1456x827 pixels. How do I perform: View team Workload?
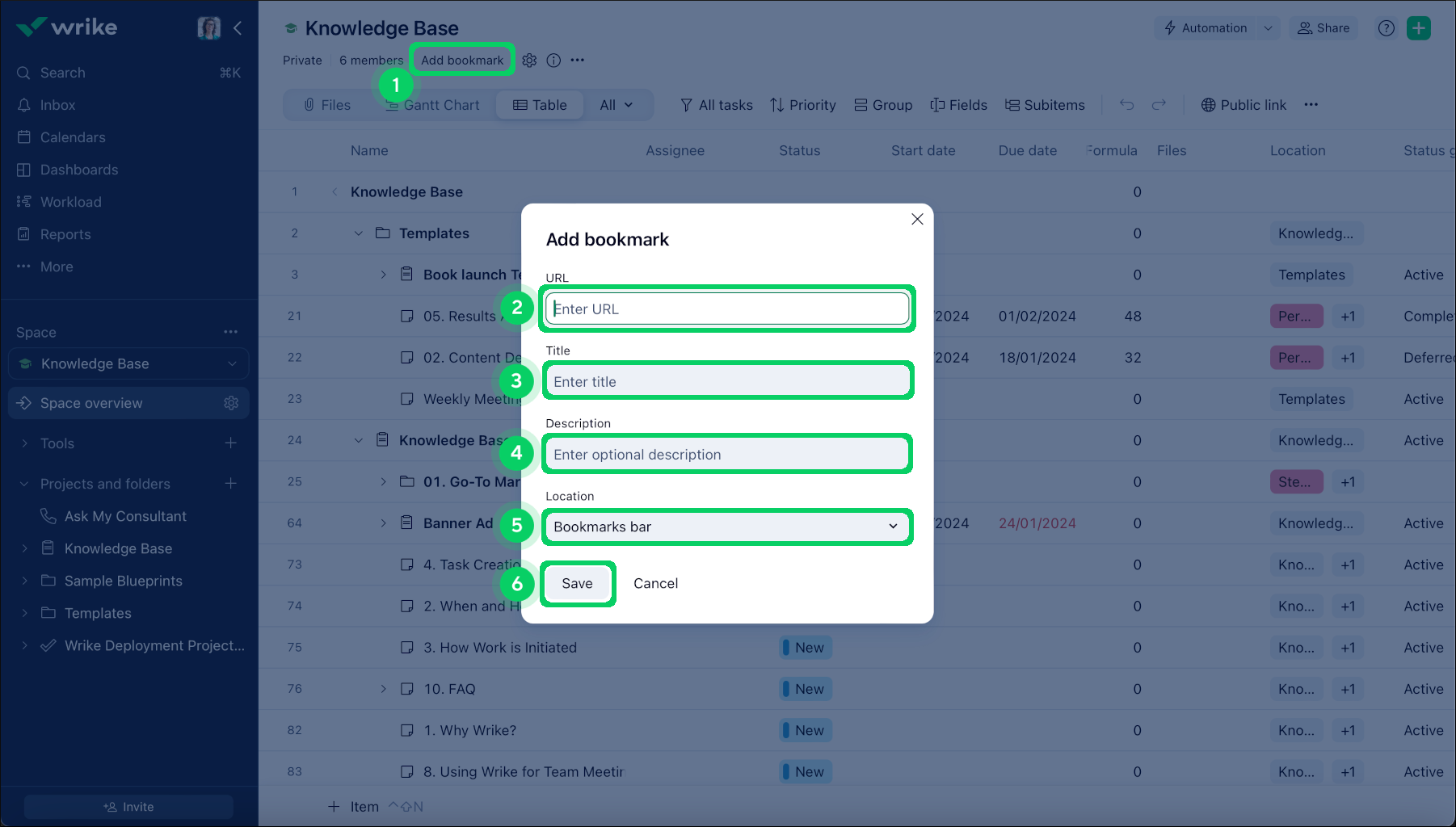(x=70, y=201)
